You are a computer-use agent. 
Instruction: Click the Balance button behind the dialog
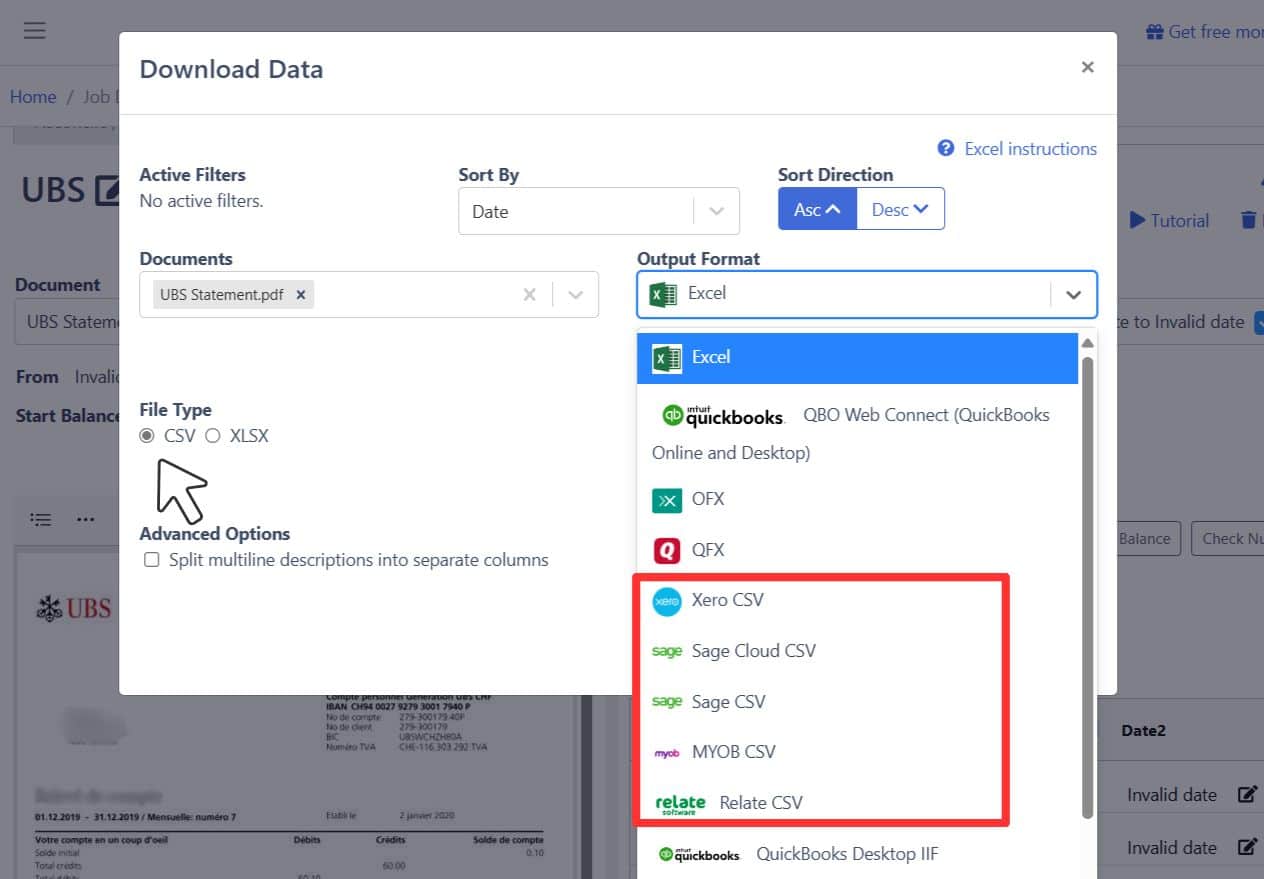click(1147, 538)
